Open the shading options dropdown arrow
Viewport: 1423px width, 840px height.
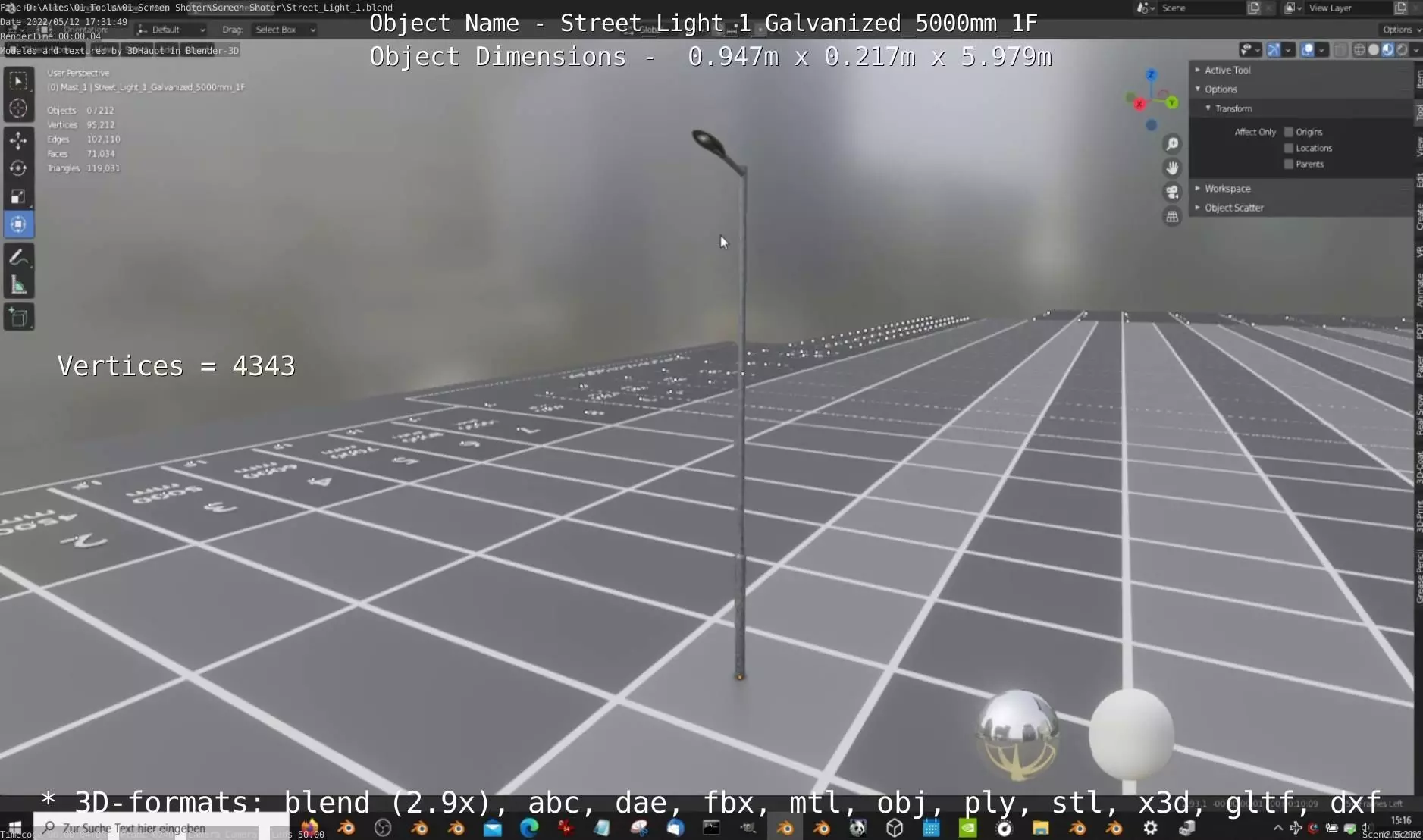1415,50
